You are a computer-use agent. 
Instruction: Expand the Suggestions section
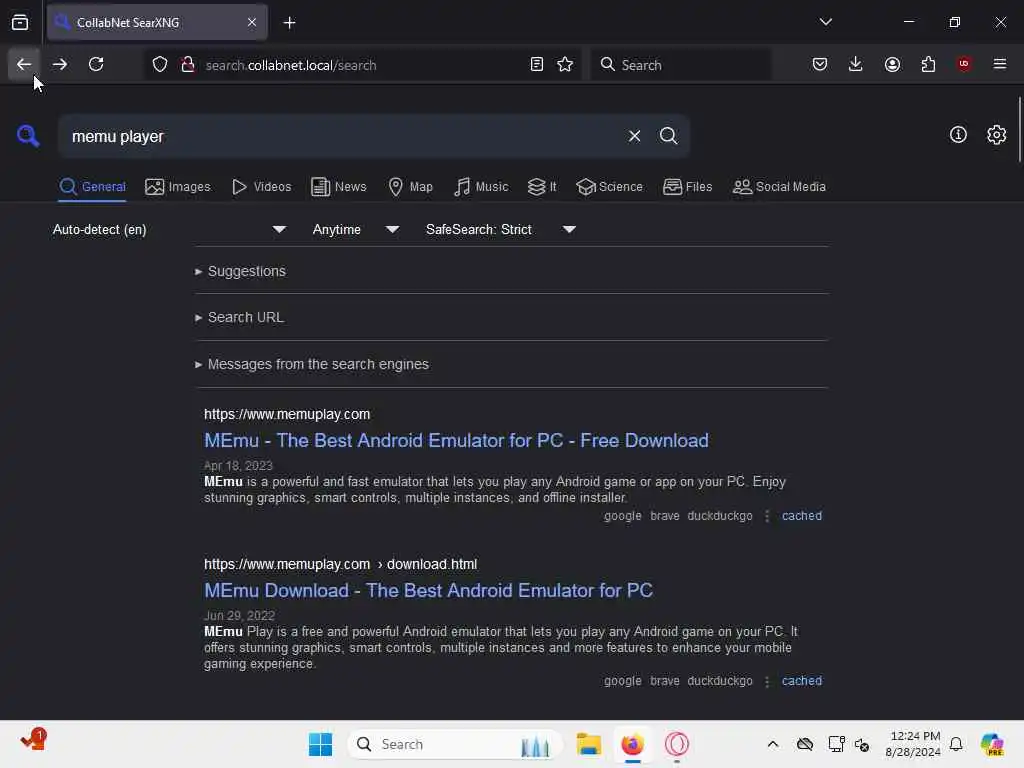[240, 271]
